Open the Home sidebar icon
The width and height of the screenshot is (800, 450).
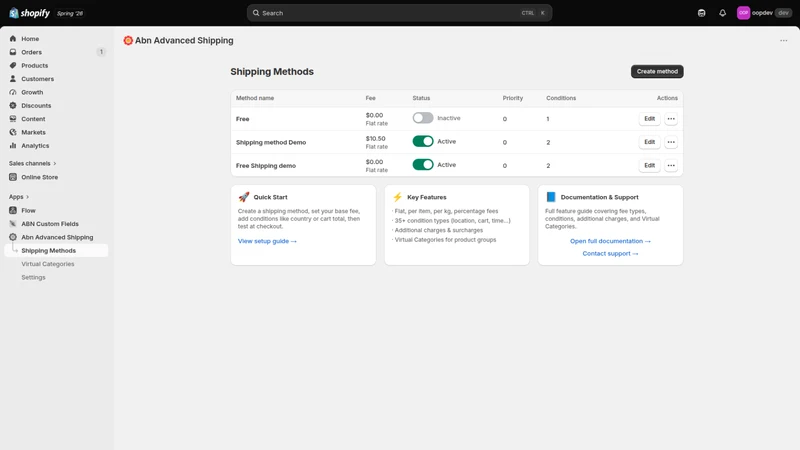13,39
